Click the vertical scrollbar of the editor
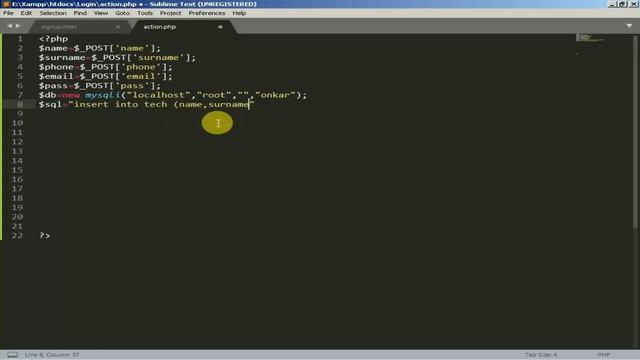Image resolution: width=640 pixels, height=360 pixels. (x=635, y=131)
